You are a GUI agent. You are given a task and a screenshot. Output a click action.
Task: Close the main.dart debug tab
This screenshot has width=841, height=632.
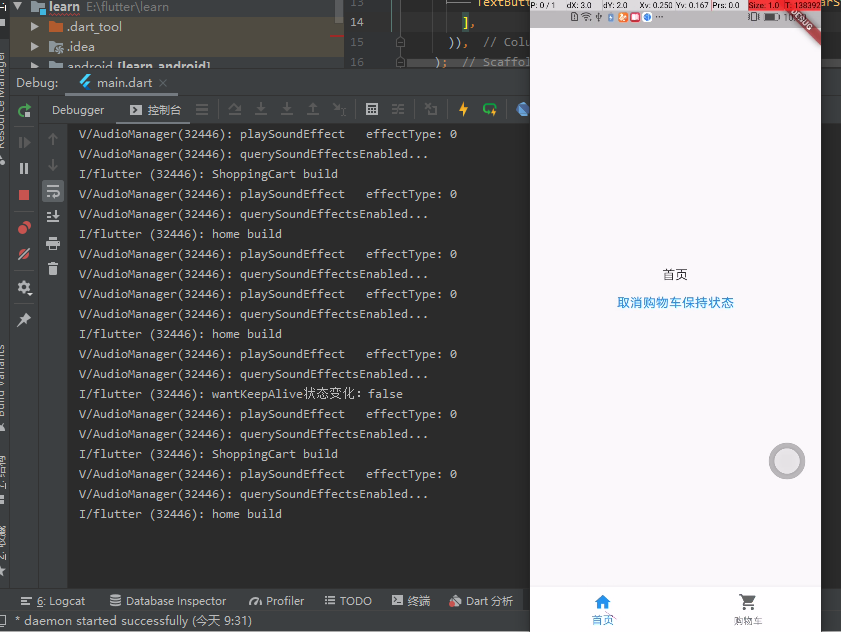pyautogui.click(x=163, y=83)
